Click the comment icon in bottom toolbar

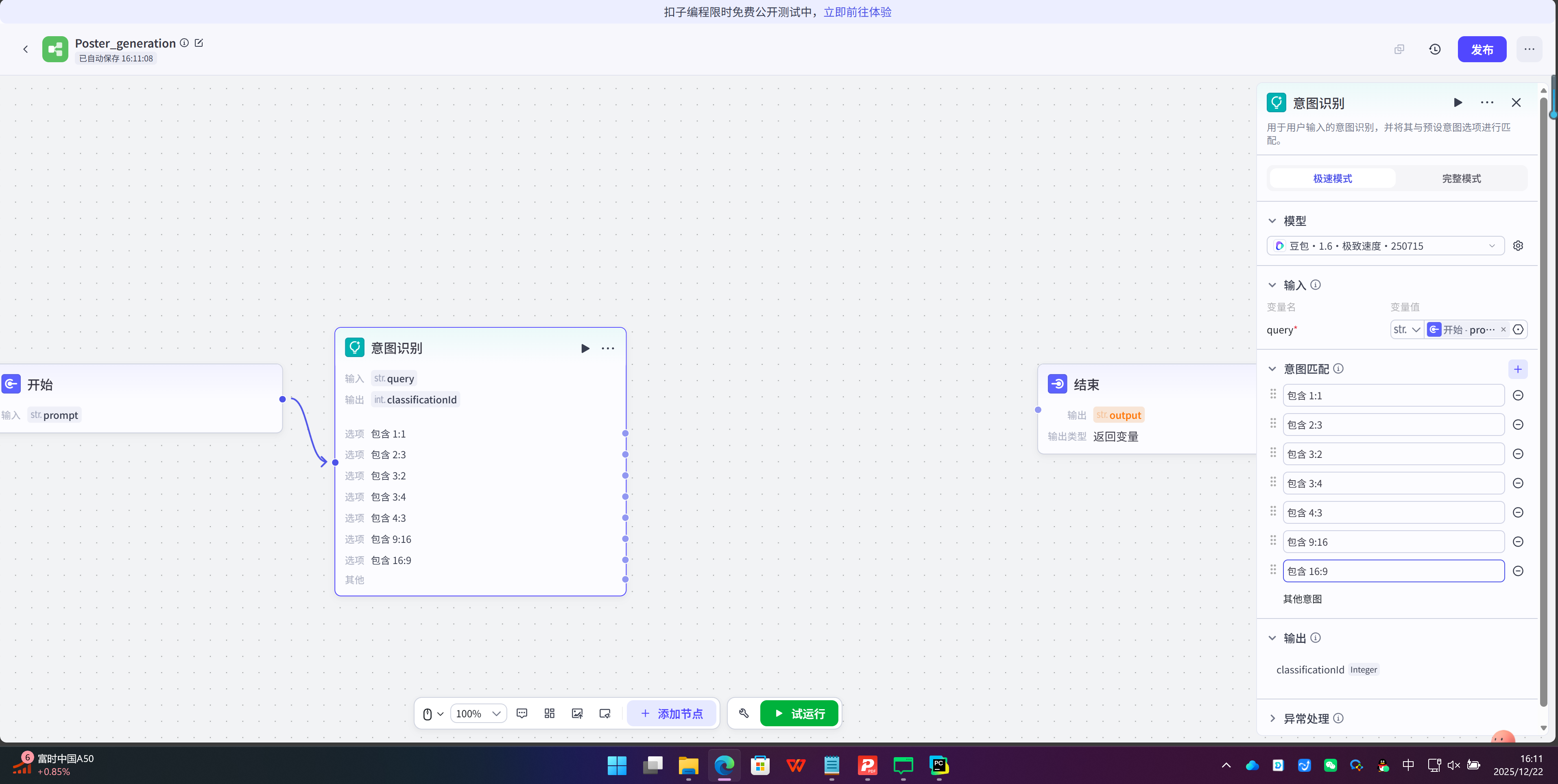click(522, 713)
